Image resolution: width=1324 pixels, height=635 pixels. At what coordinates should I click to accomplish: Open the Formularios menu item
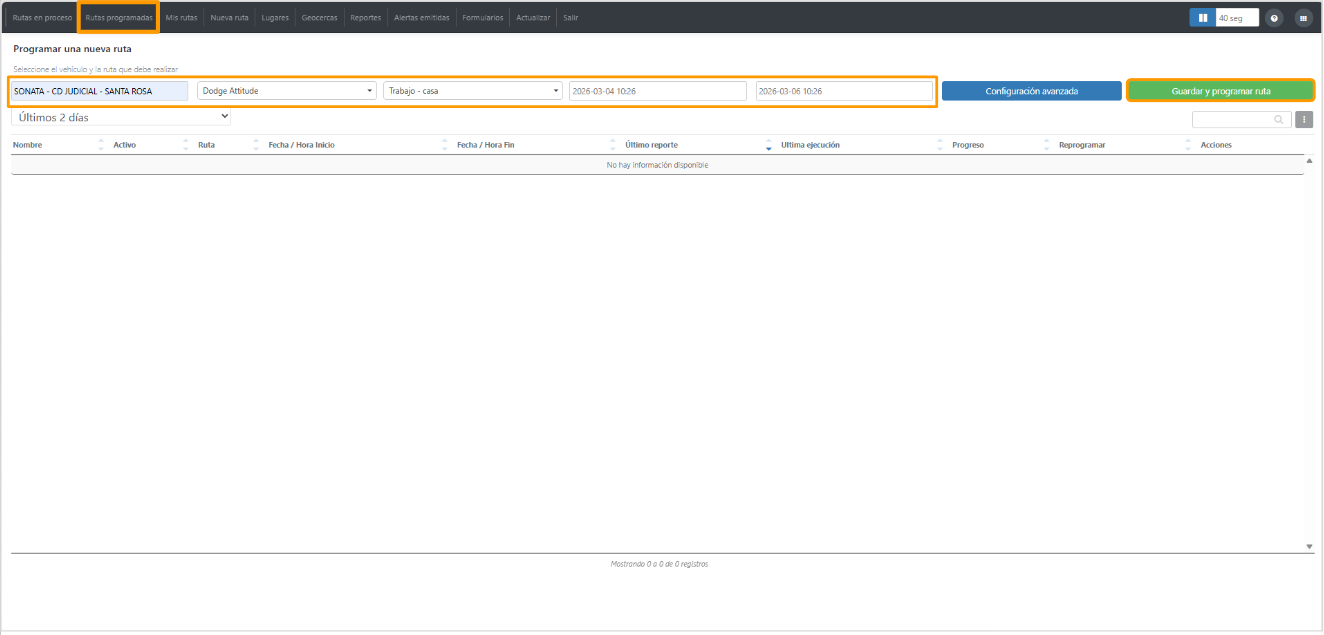483,18
